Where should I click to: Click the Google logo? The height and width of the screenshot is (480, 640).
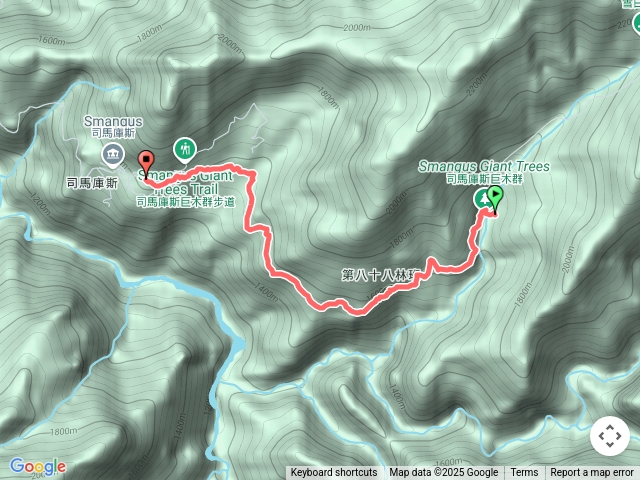point(38,467)
